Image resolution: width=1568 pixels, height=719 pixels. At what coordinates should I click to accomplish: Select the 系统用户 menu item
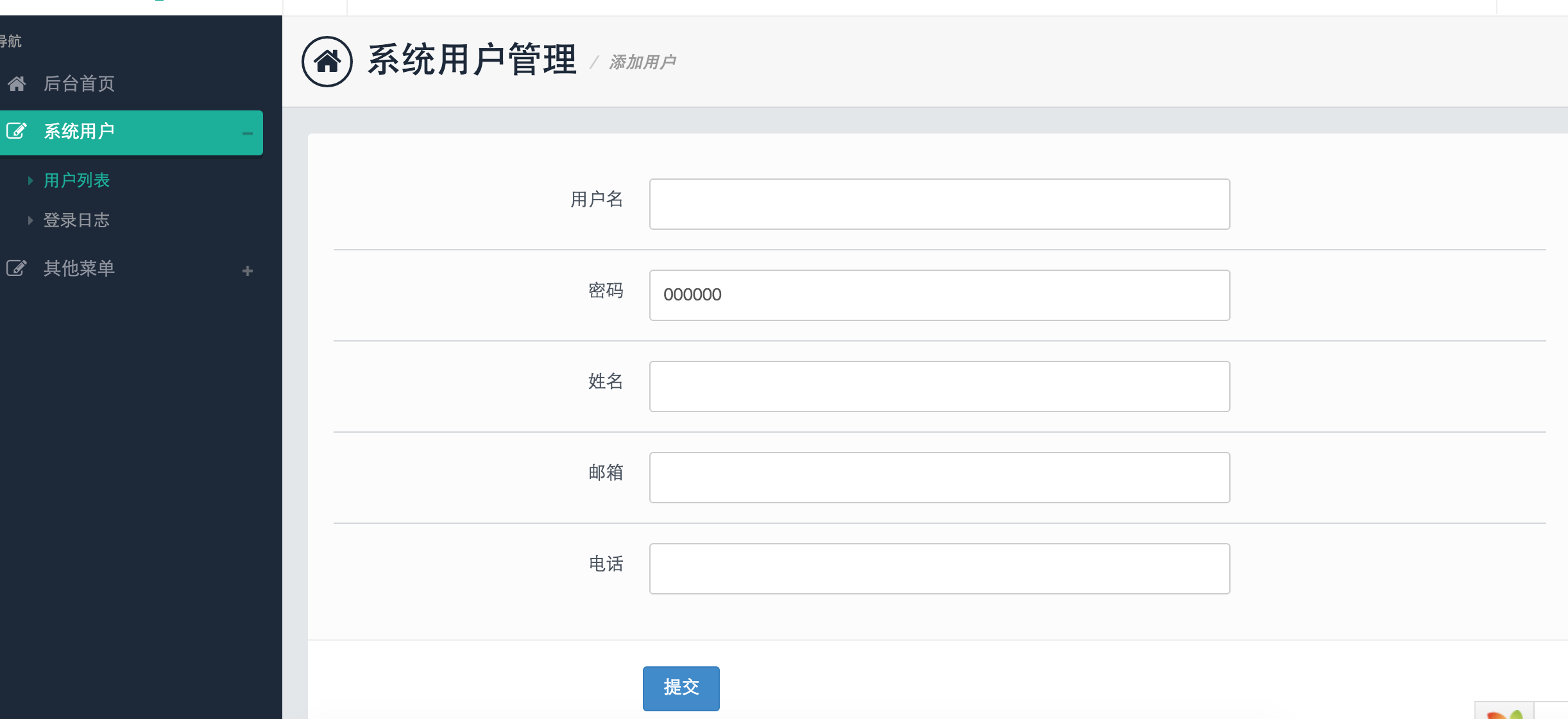point(79,132)
